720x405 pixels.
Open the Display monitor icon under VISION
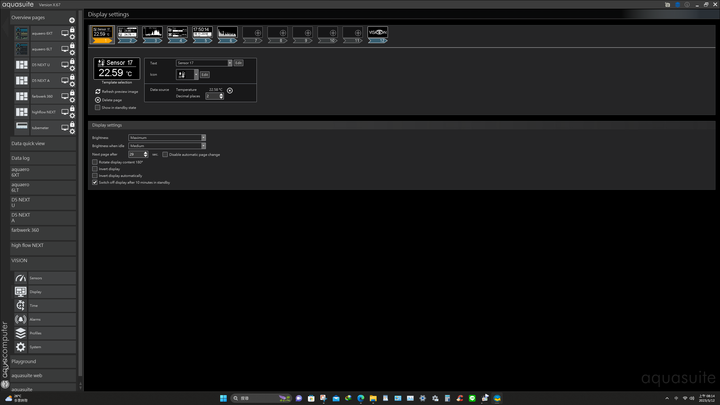(x=21, y=292)
